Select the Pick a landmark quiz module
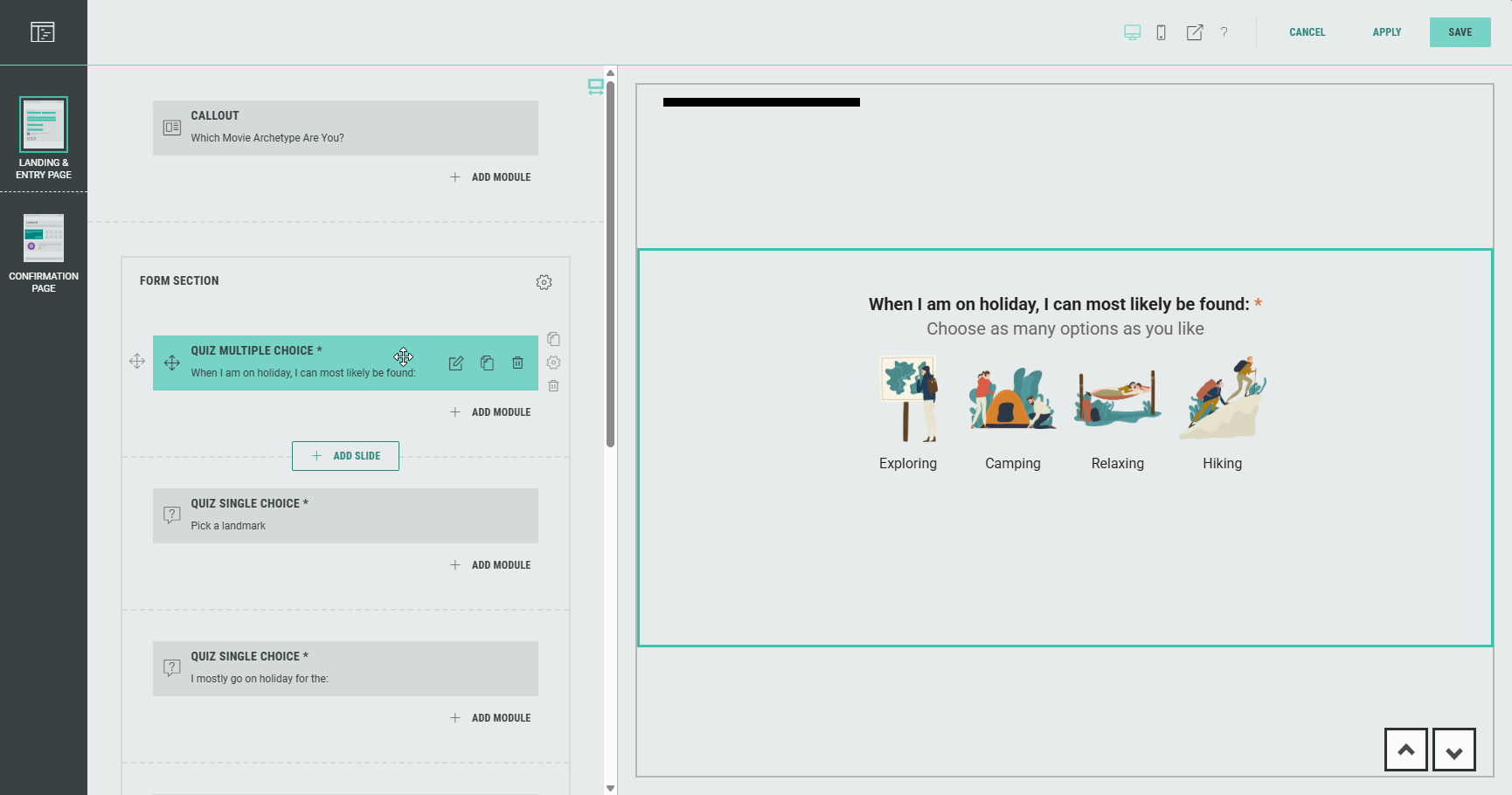The height and width of the screenshot is (795, 1512). 345,515
